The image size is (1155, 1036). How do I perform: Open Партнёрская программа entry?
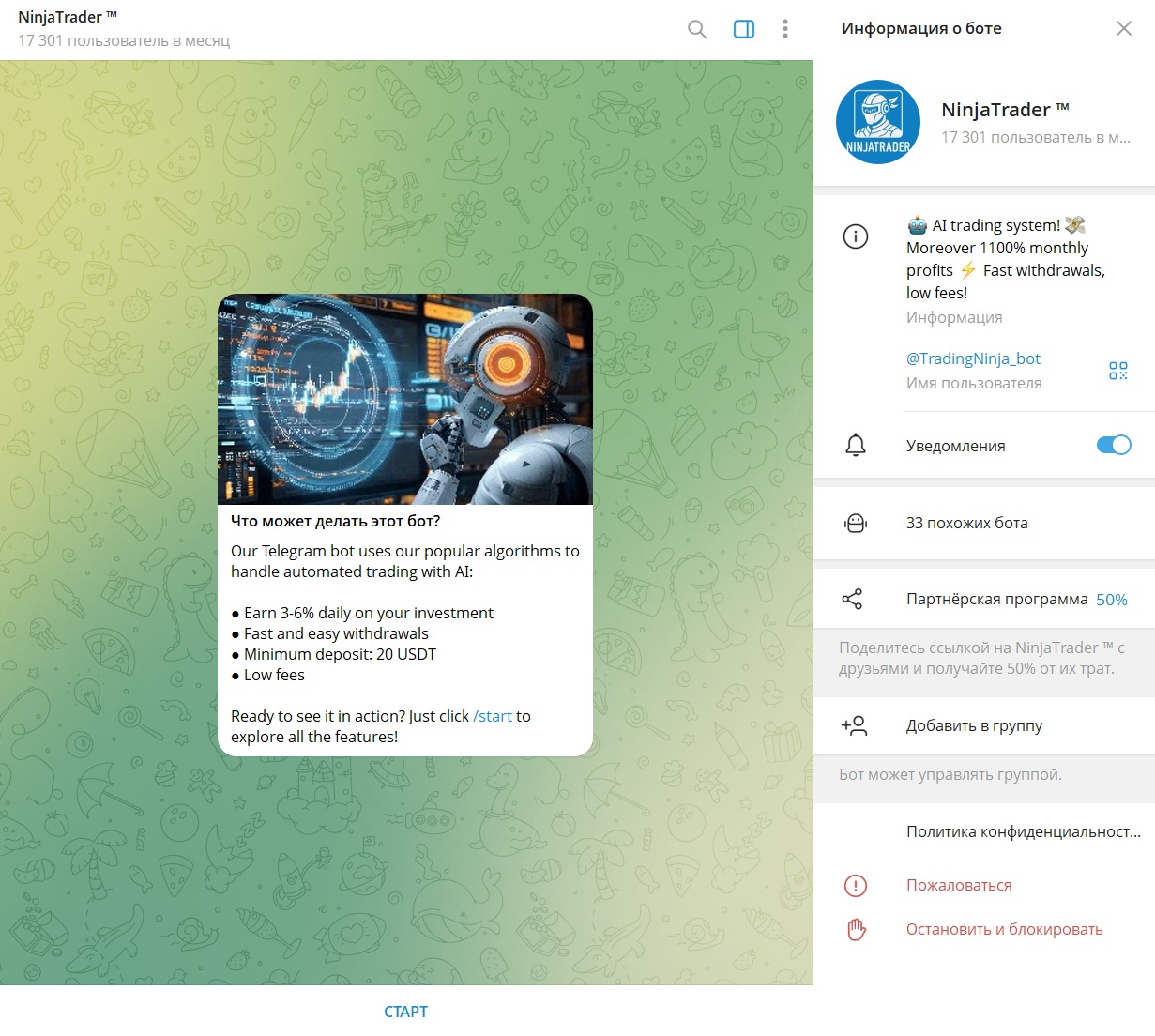point(984,600)
